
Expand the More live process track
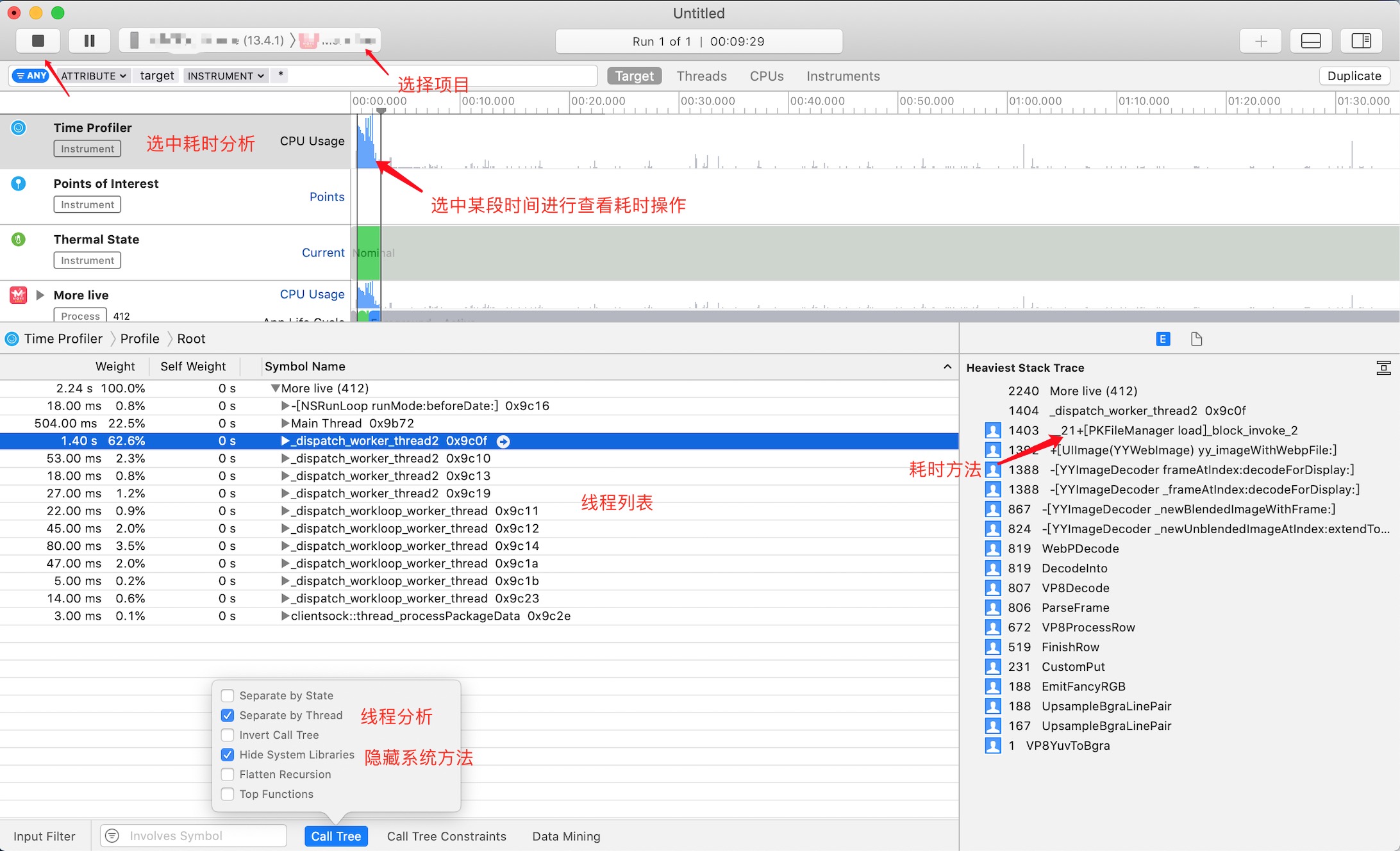point(40,295)
